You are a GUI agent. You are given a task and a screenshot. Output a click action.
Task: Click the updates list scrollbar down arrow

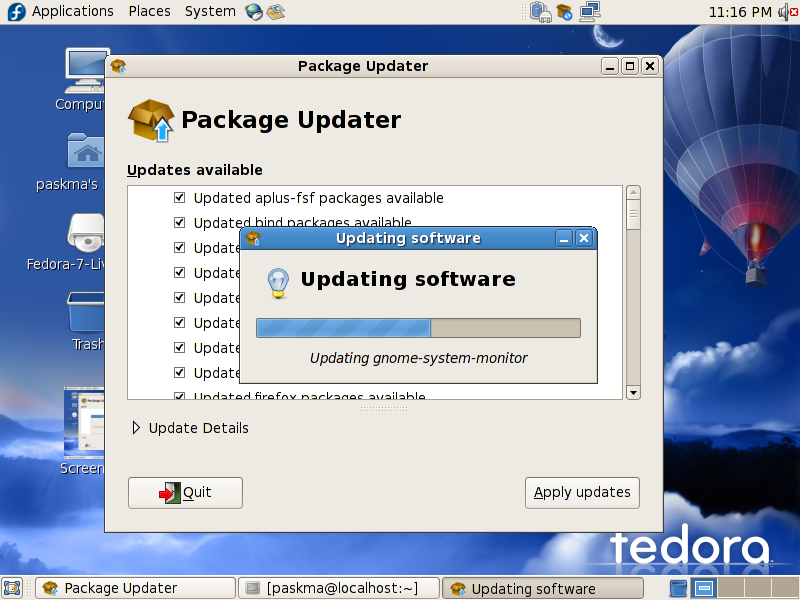pos(633,392)
